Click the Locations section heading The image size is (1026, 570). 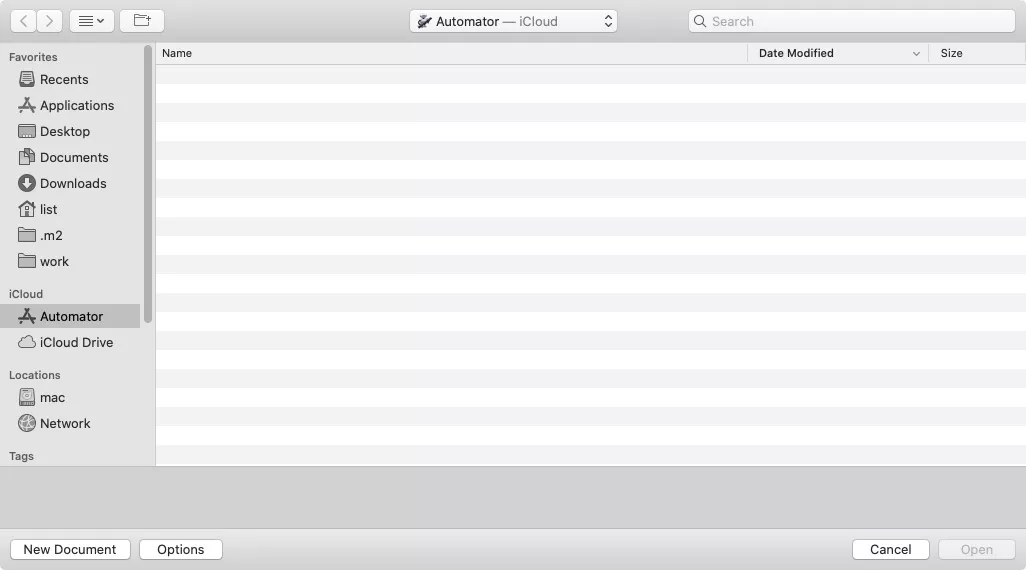point(35,375)
